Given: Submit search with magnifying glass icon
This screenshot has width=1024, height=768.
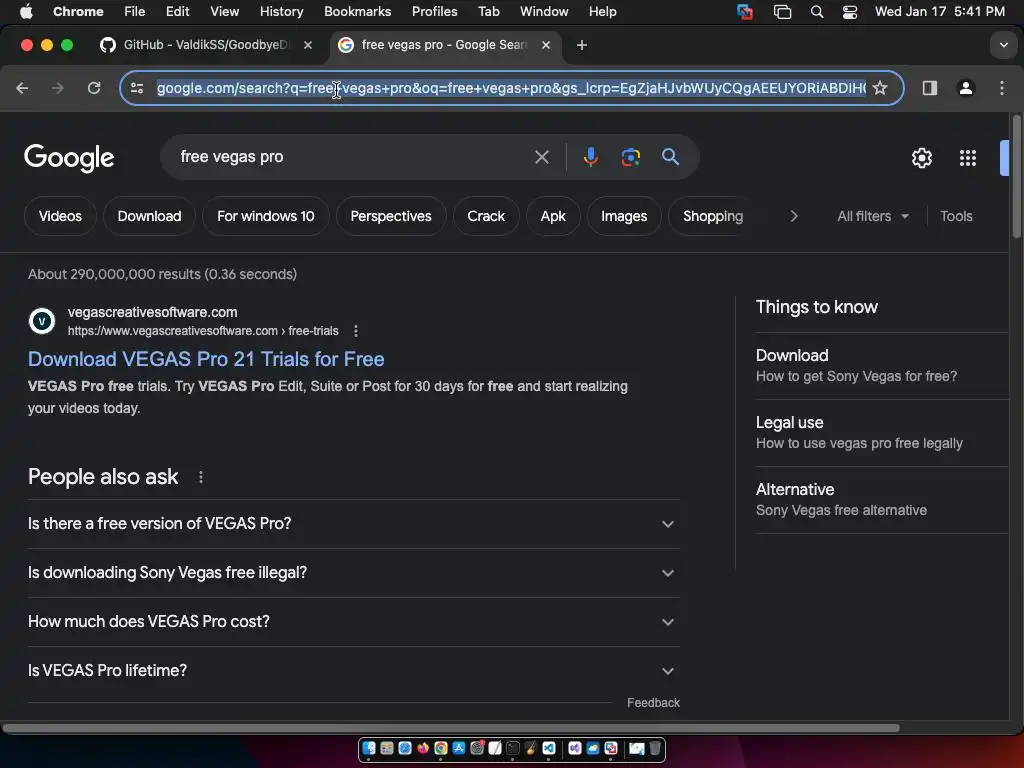Looking at the screenshot, I should [670, 157].
